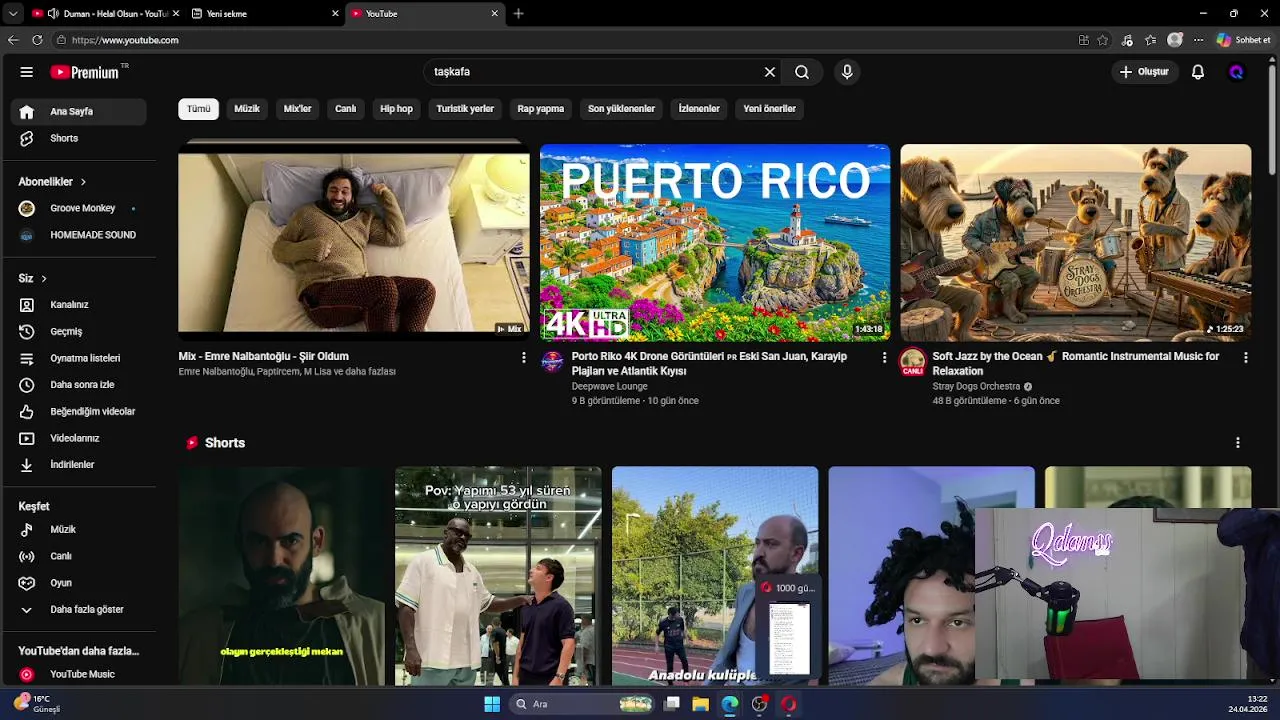Run search with the magnifier button
This screenshot has width=1280, height=720.
coord(802,72)
